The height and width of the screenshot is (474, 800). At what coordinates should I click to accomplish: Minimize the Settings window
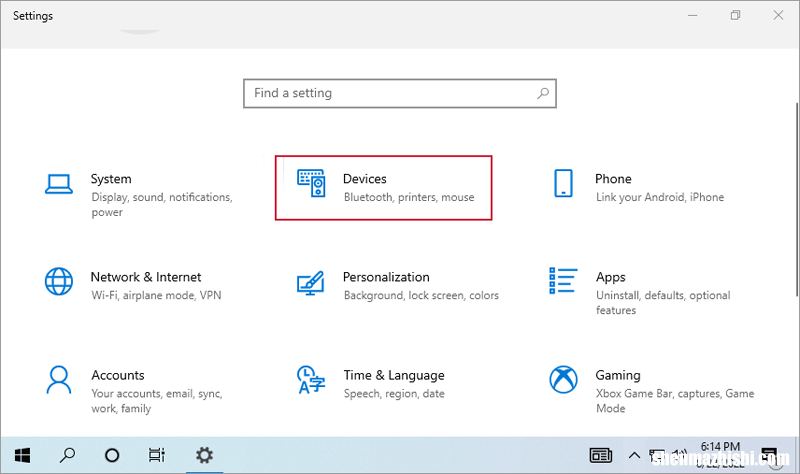692,15
